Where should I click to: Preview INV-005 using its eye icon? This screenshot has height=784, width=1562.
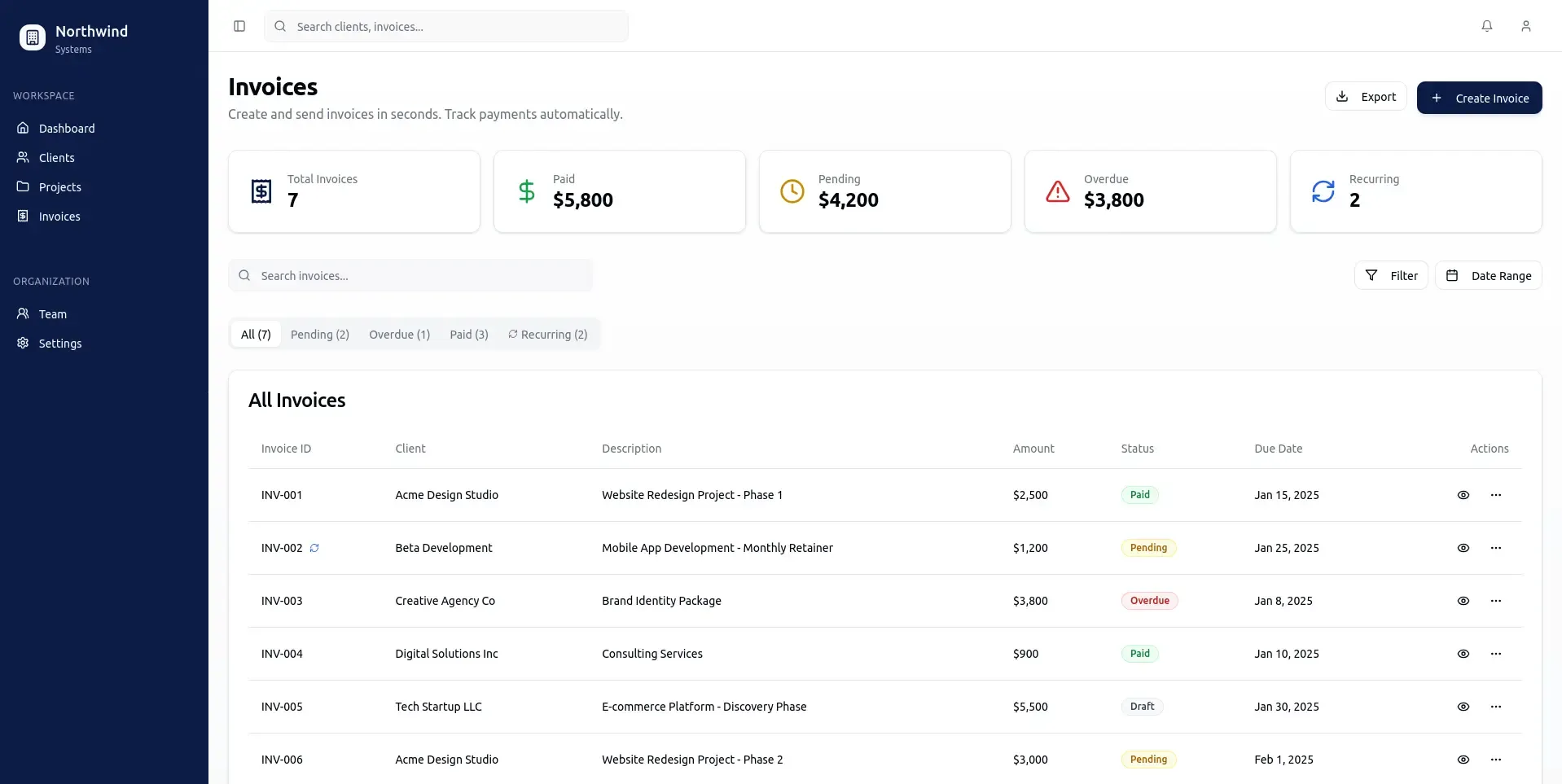pos(1463,707)
